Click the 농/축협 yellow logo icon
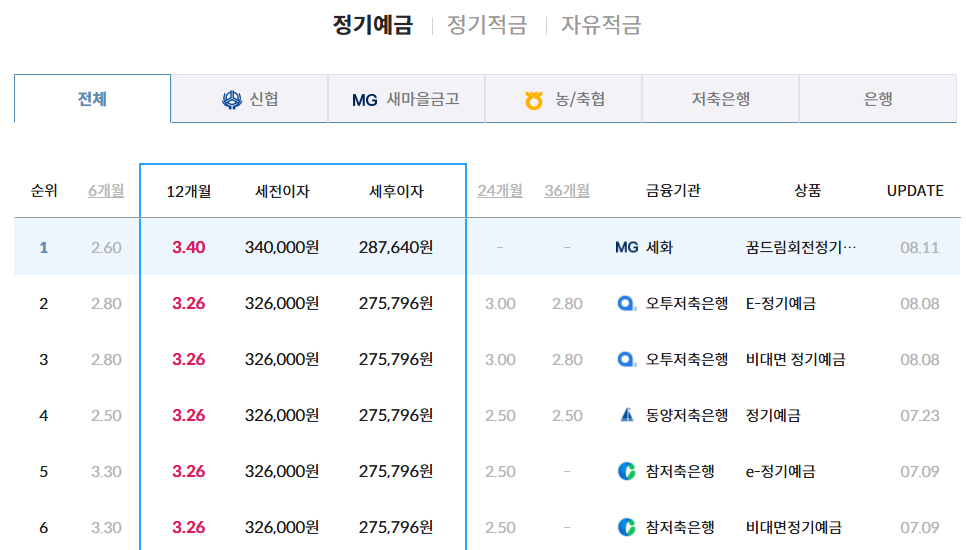This screenshot has width=966, height=550. pos(534,100)
